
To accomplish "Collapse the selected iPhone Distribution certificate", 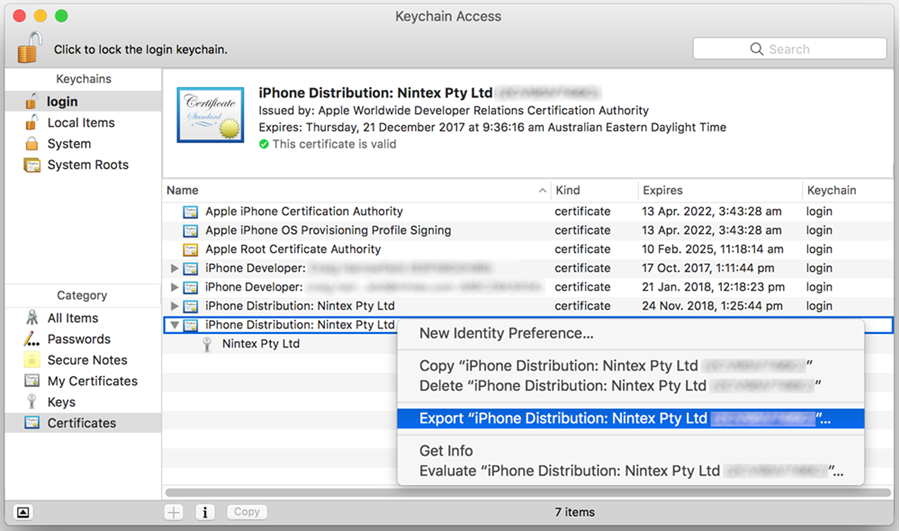I will [174, 325].
